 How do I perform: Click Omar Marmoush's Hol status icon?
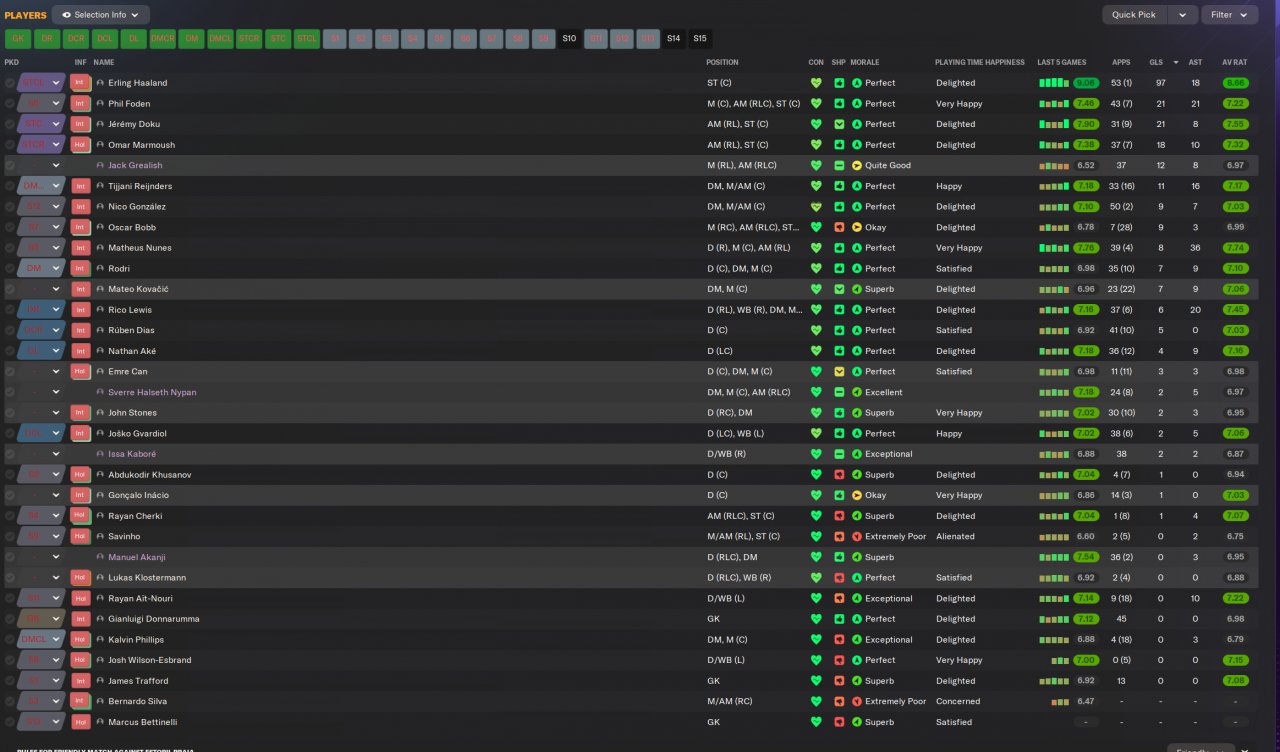[80, 145]
